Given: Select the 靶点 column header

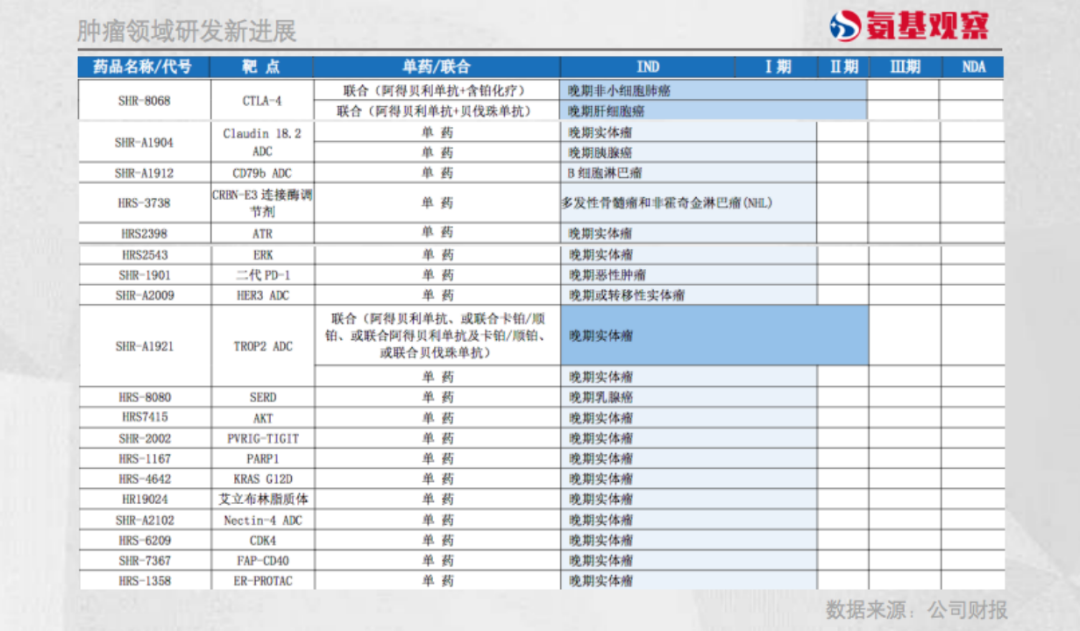Looking at the screenshot, I should [261, 67].
